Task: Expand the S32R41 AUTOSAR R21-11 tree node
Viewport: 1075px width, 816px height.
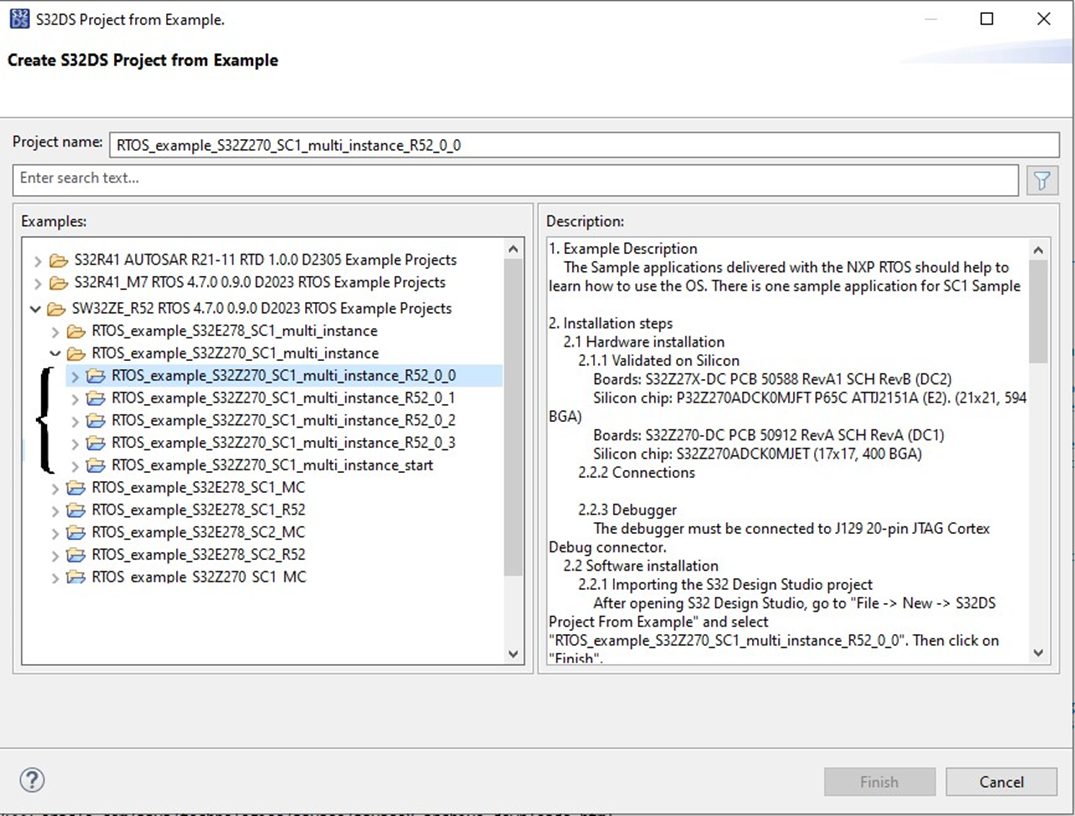Action: coord(37,259)
